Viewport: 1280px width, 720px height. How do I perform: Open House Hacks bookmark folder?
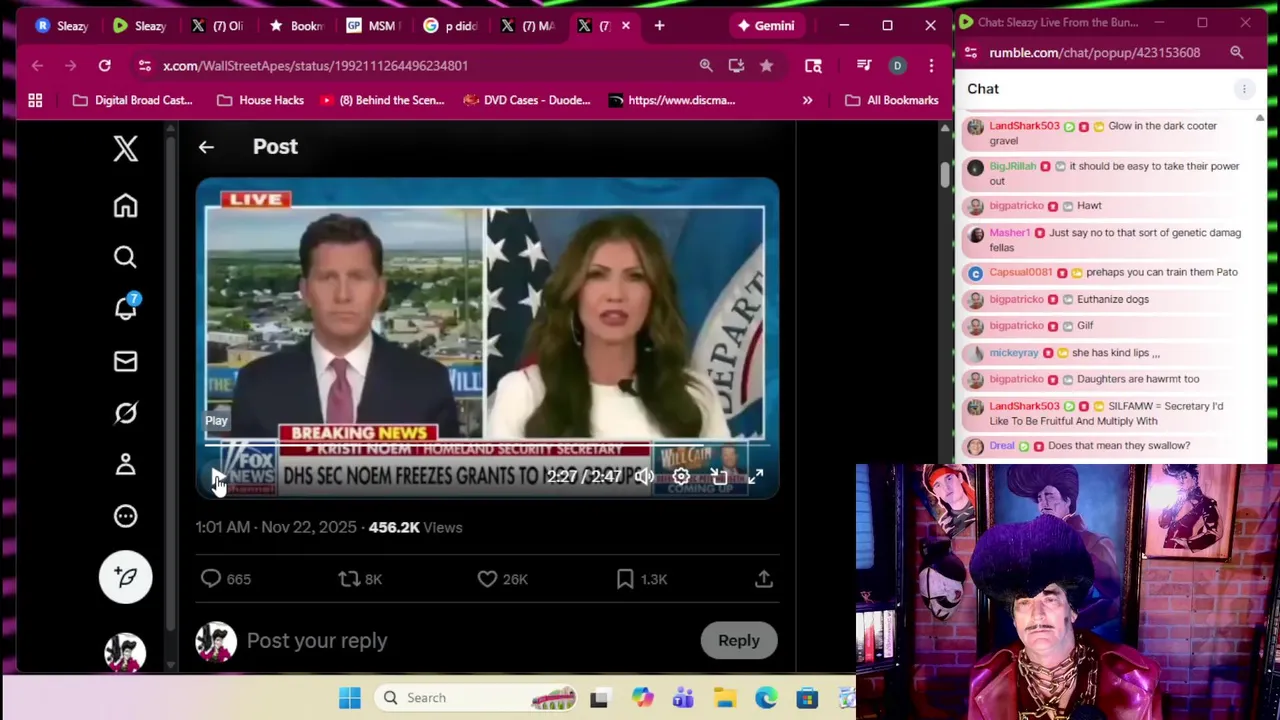260,100
